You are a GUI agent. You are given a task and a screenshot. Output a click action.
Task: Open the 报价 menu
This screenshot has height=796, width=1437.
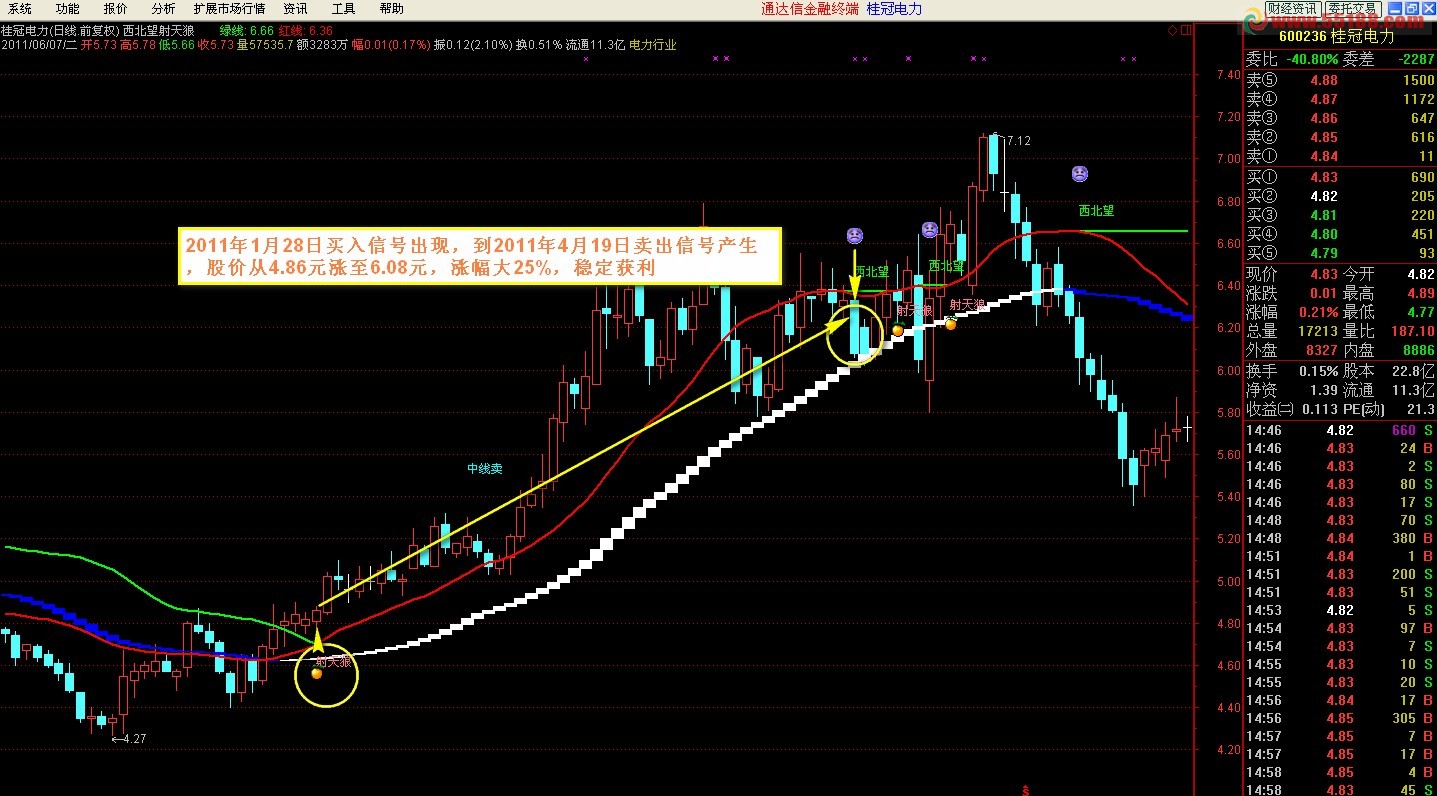(116, 9)
